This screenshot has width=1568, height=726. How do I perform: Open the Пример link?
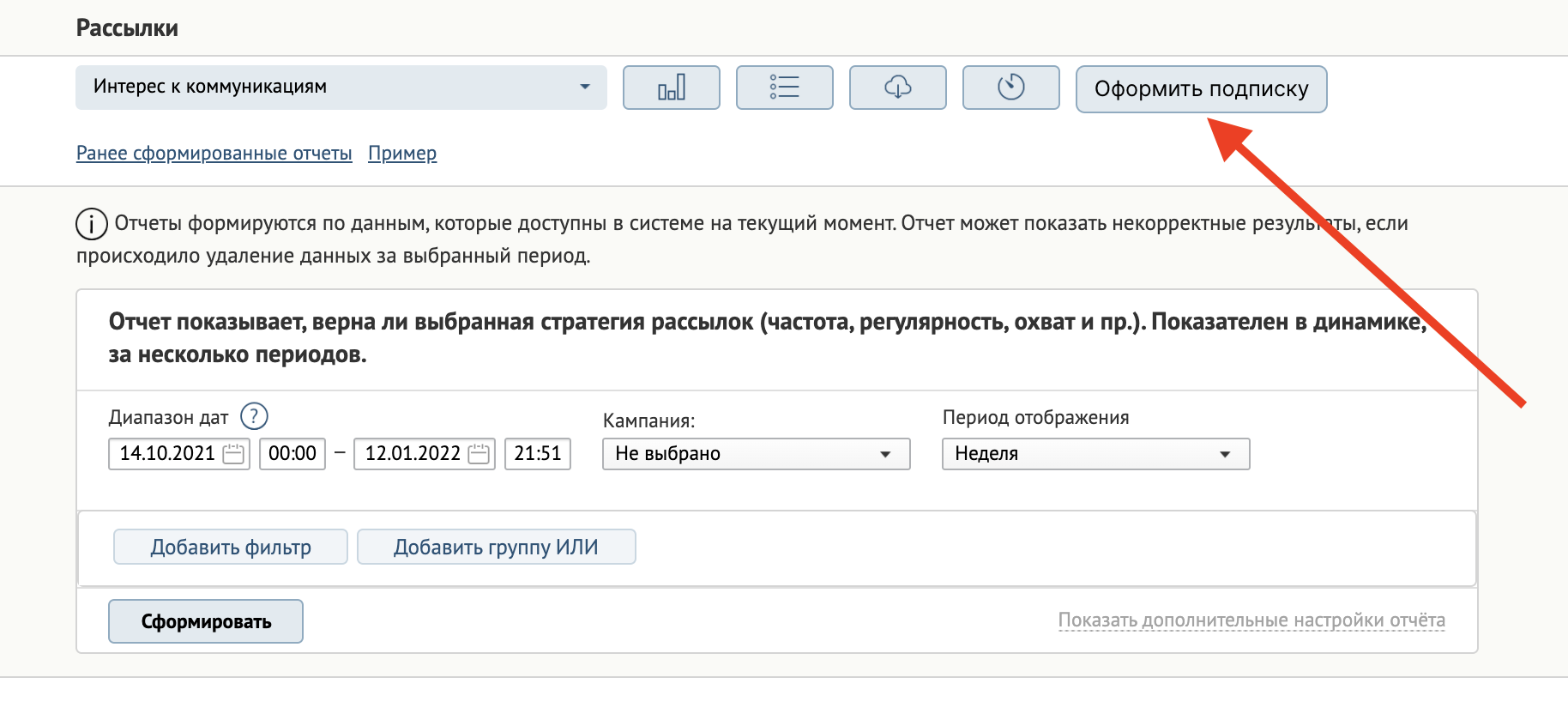[x=402, y=154]
